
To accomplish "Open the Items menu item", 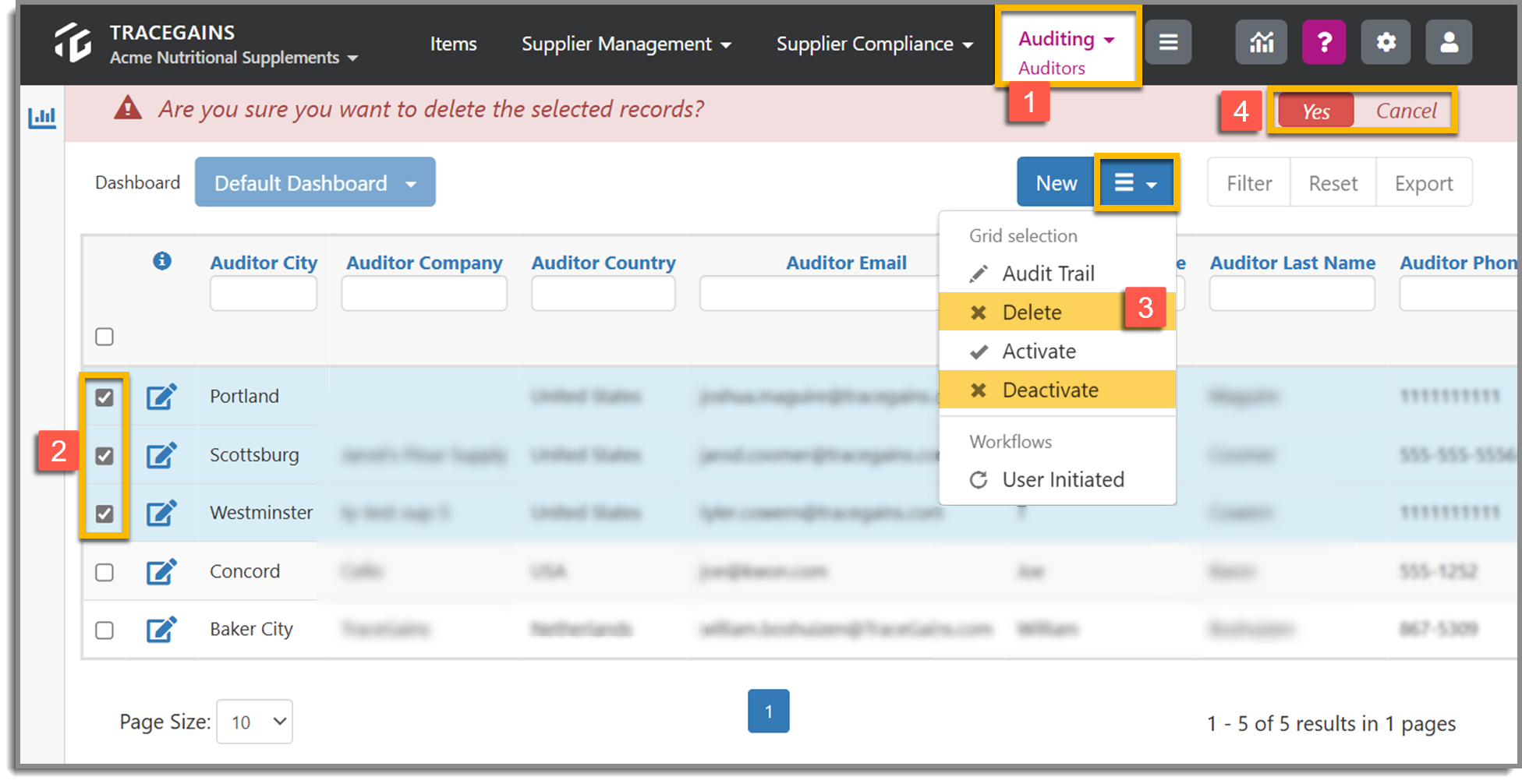I will click(x=453, y=44).
